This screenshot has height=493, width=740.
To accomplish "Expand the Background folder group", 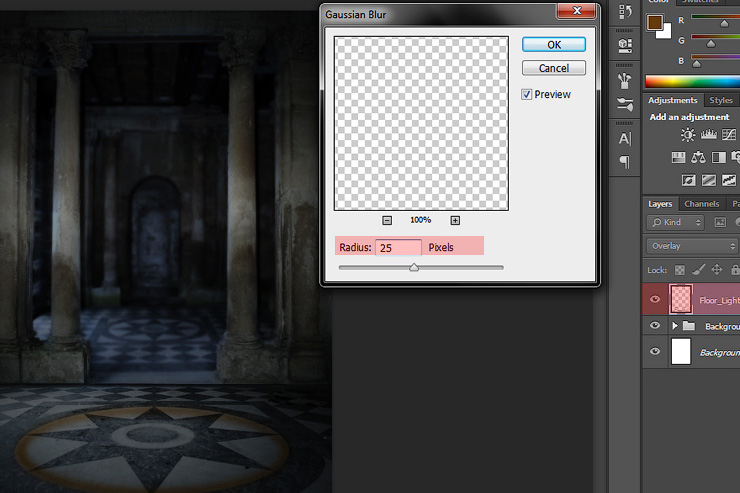I will (675, 326).
